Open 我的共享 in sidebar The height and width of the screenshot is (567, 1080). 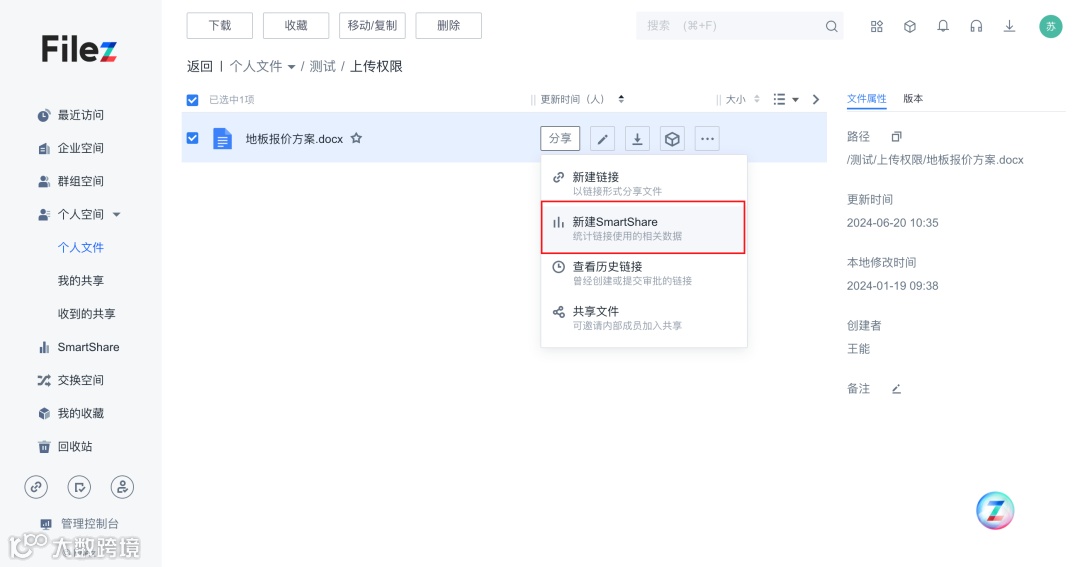tap(81, 280)
